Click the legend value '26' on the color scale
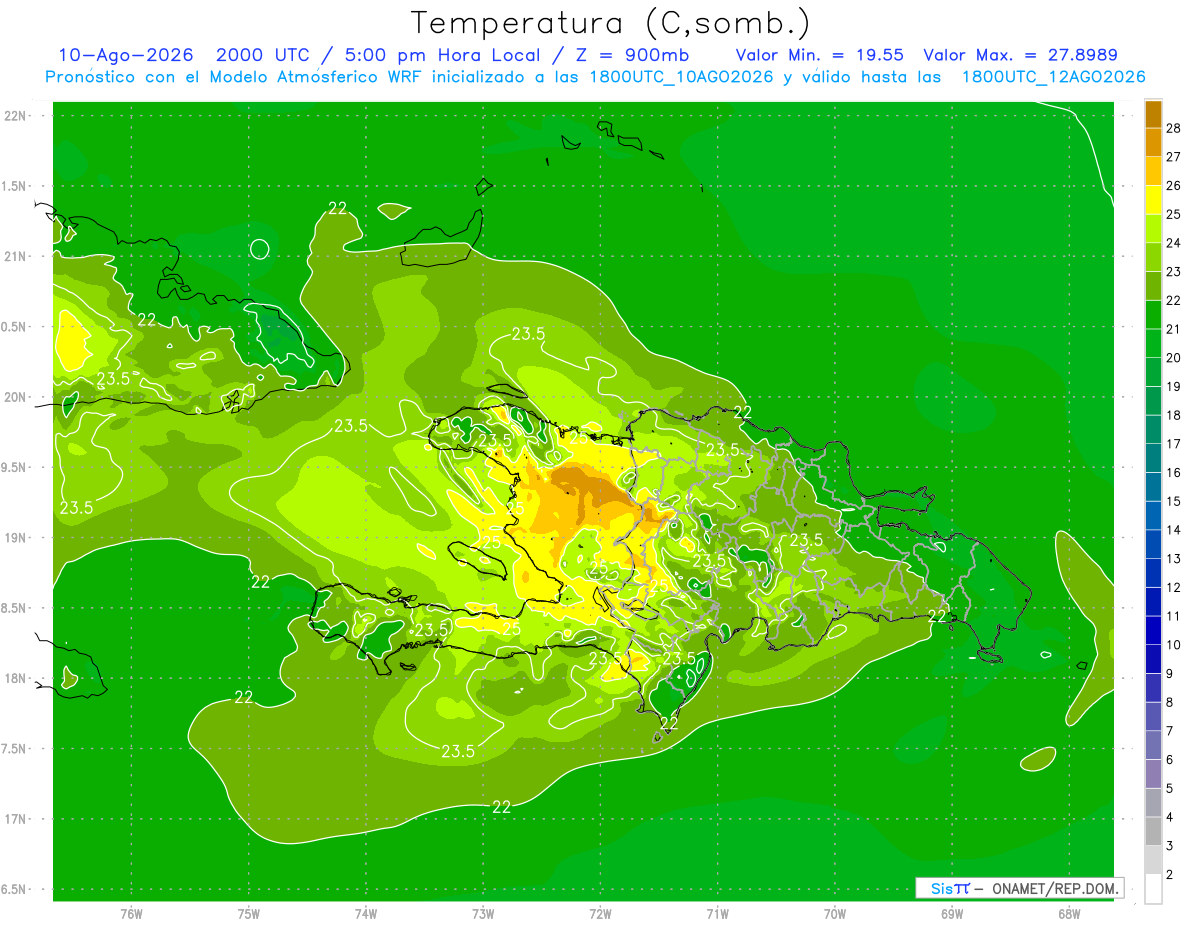 click(x=1173, y=185)
